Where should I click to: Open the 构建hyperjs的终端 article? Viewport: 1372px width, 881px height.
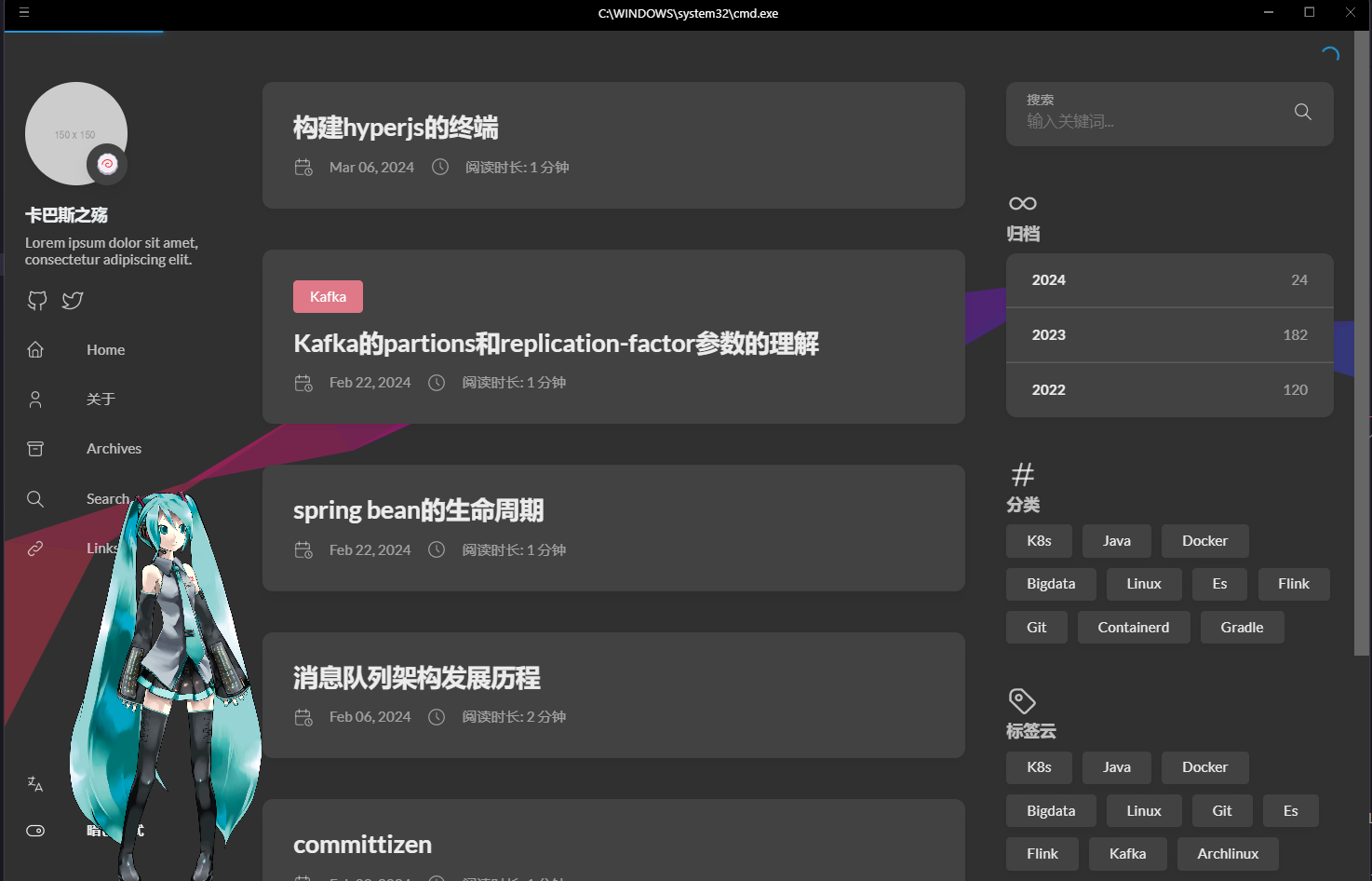396,128
